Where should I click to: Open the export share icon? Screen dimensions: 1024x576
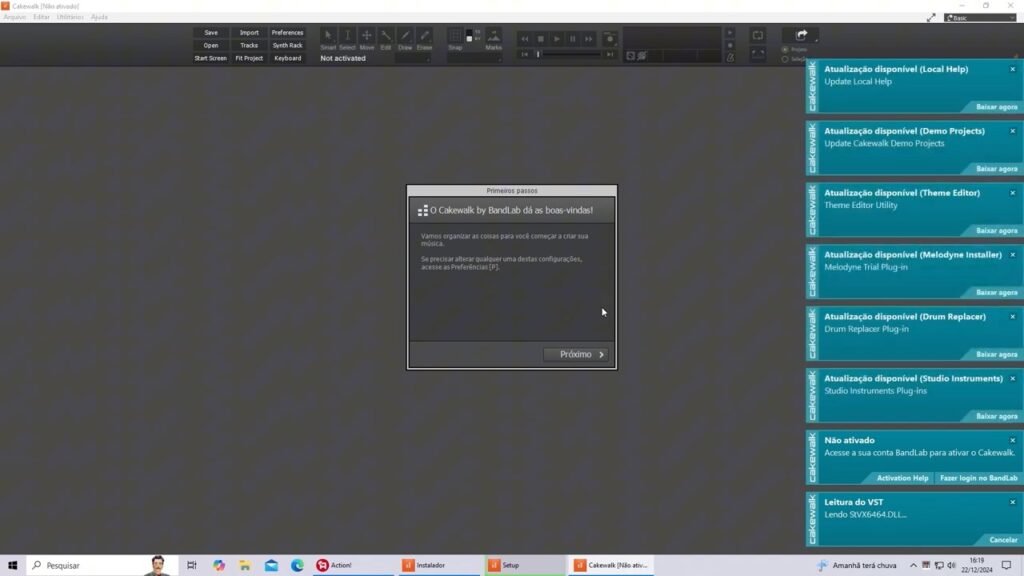click(801, 35)
